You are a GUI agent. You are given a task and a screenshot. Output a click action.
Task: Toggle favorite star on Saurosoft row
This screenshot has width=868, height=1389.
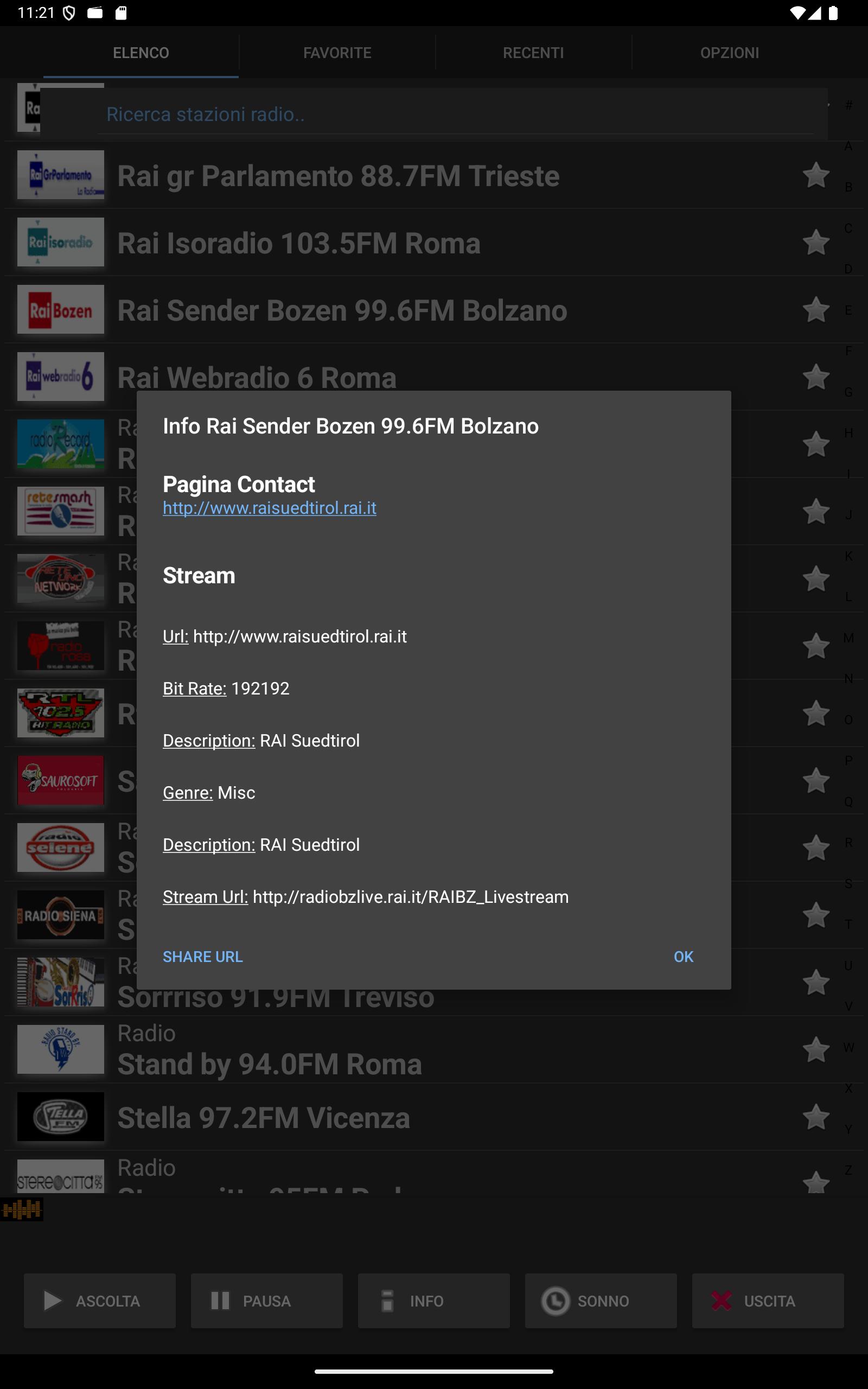[x=816, y=781]
